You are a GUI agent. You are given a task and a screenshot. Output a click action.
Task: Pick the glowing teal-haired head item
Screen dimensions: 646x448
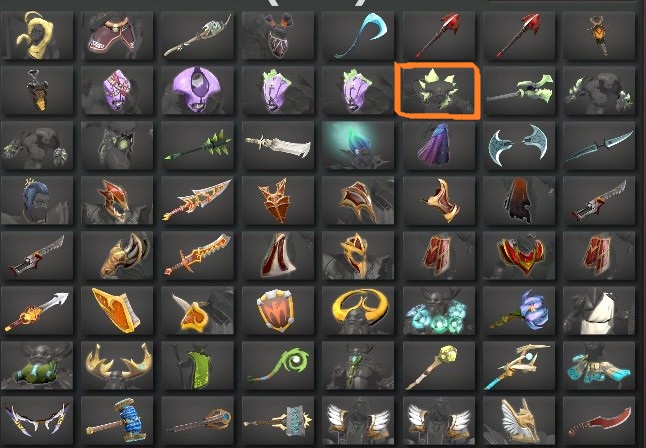click(x=358, y=145)
